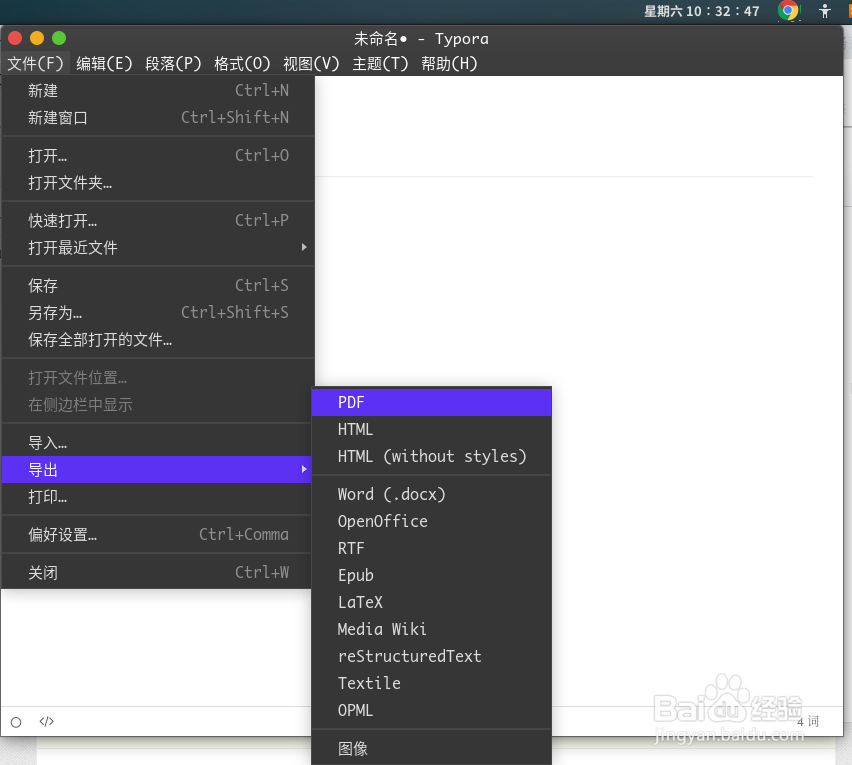
Task: Open 偏好设置... preferences
Action: tap(158, 535)
